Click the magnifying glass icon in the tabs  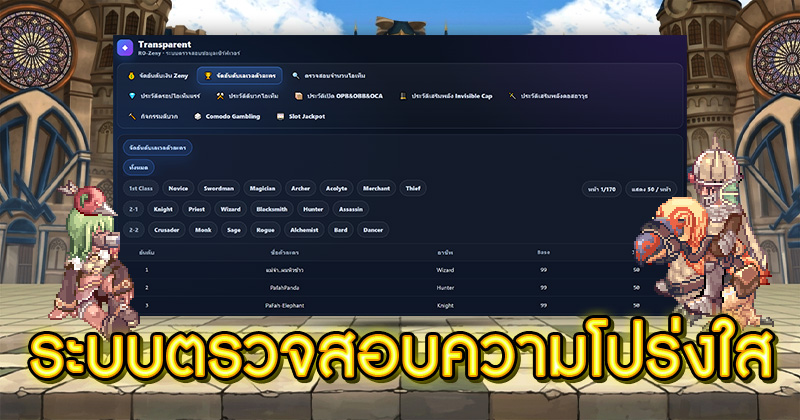[x=295, y=76]
